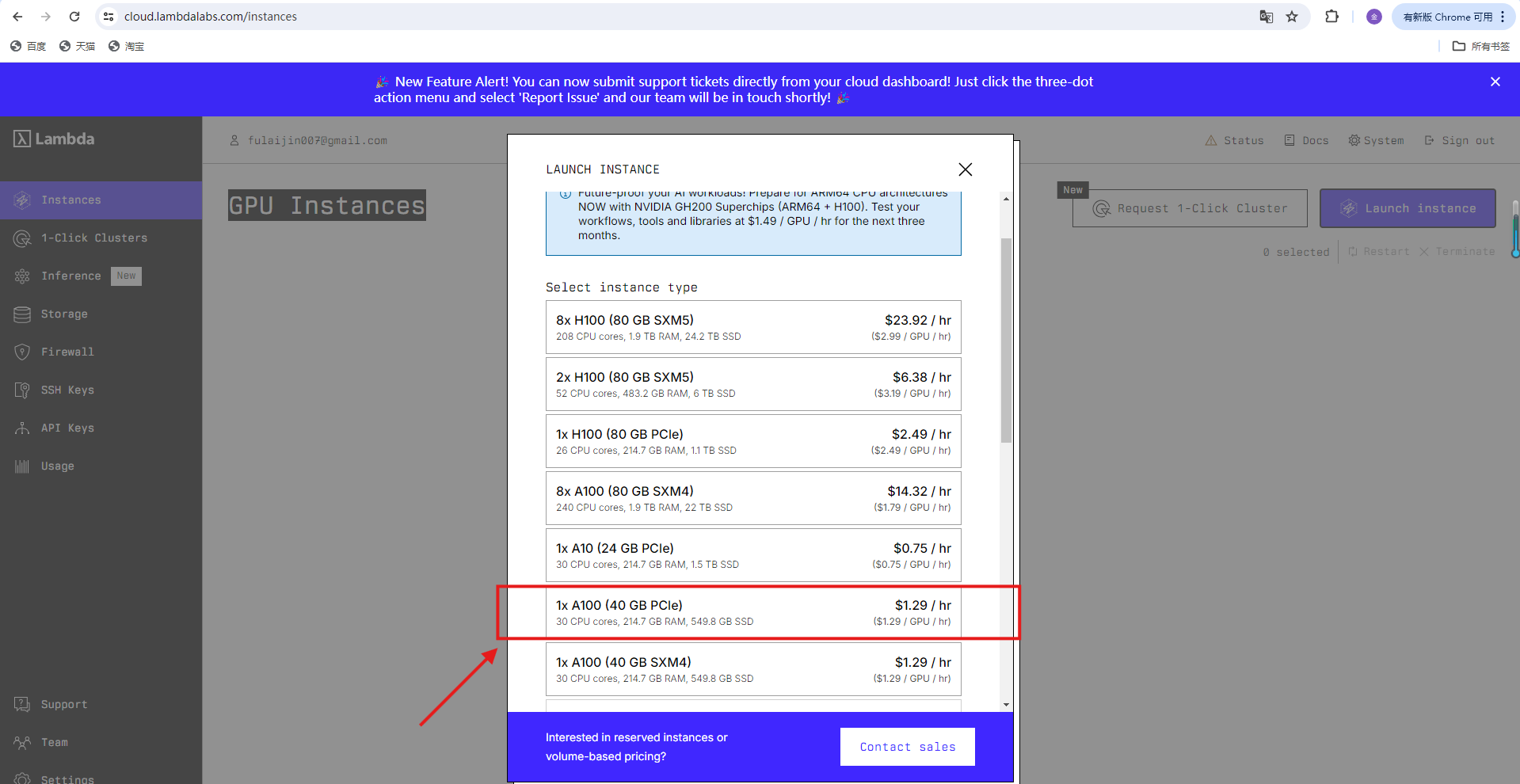The image size is (1520, 784).
Task: Click the API Keys sidebar icon
Action: [22, 428]
